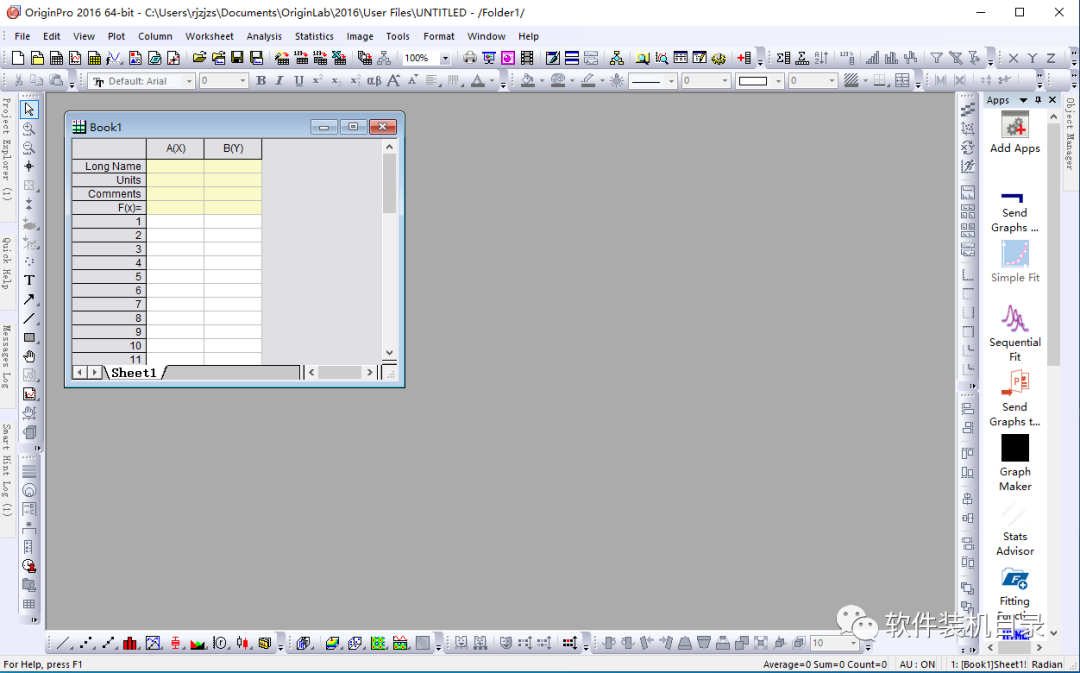The height and width of the screenshot is (673, 1080).
Task: Set column as Y designation icon
Action: click(x=1032, y=59)
